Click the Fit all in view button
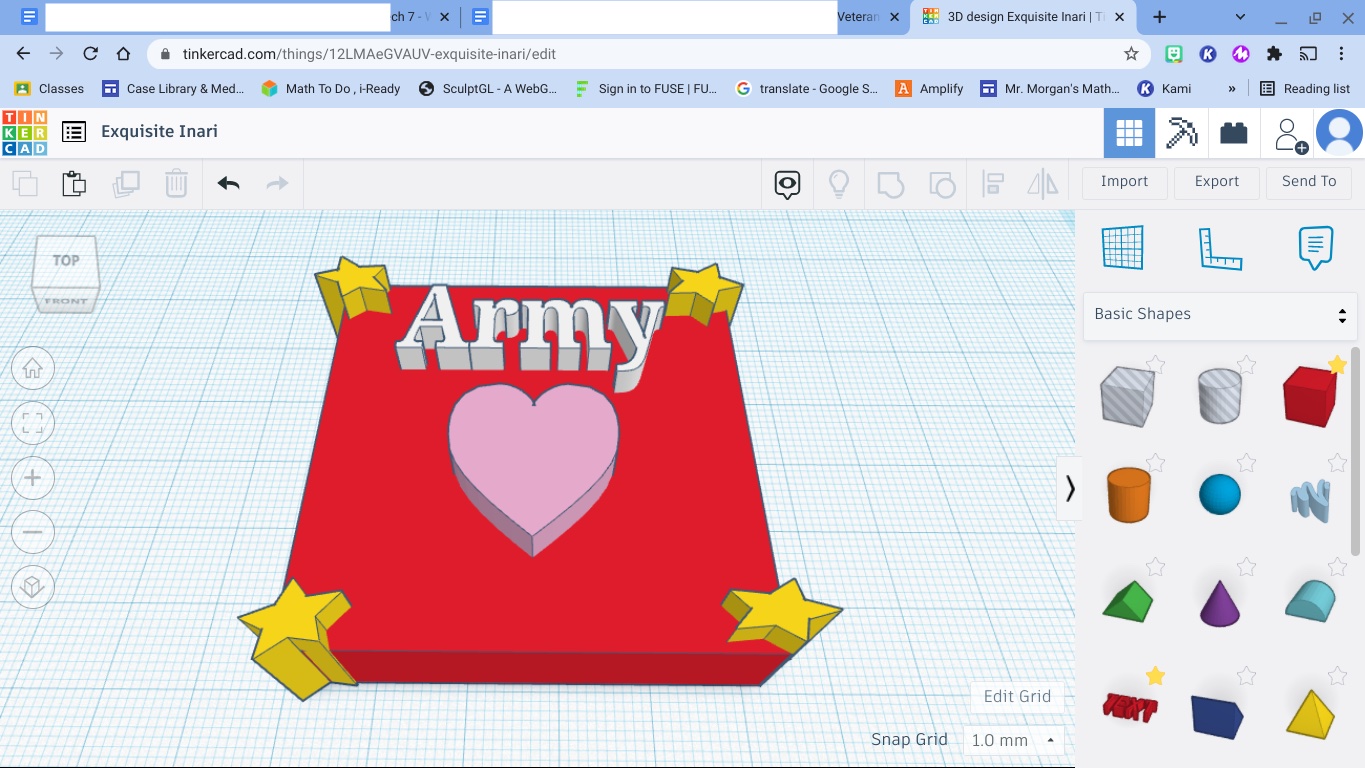The height and width of the screenshot is (768, 1365). tap(32, 423)
